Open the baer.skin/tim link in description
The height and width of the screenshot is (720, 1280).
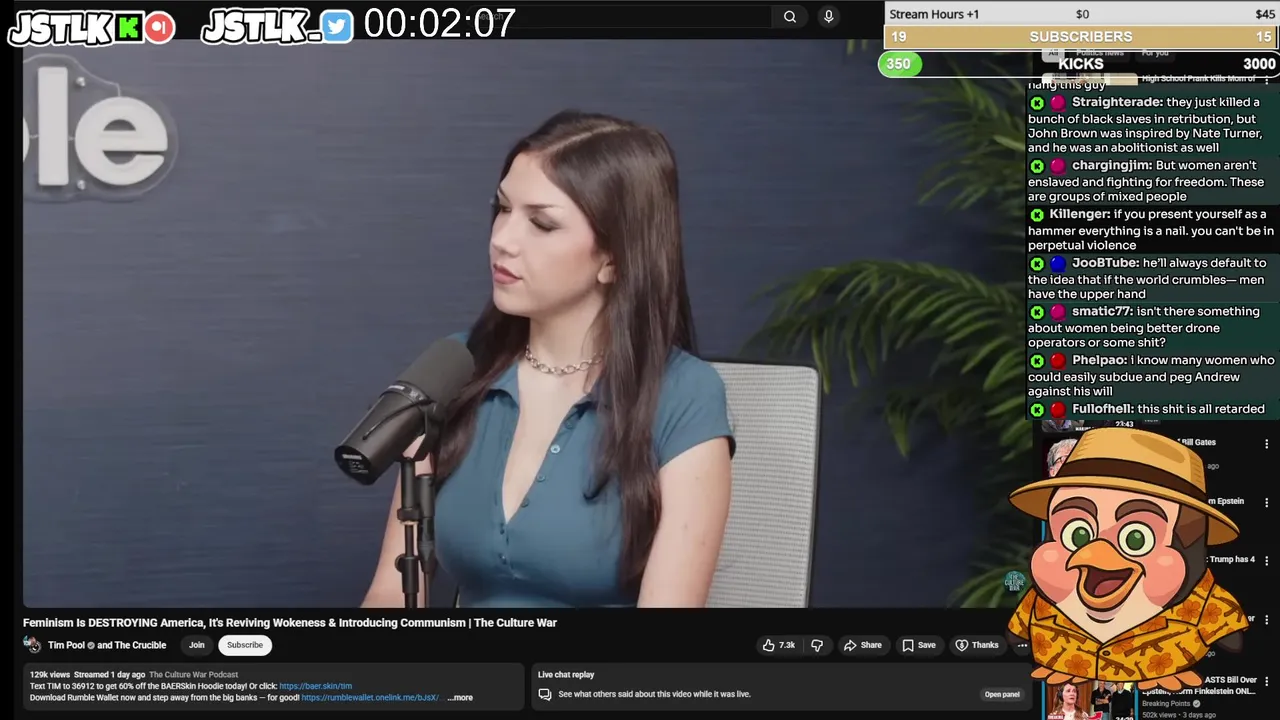click(x=315, y=686)
